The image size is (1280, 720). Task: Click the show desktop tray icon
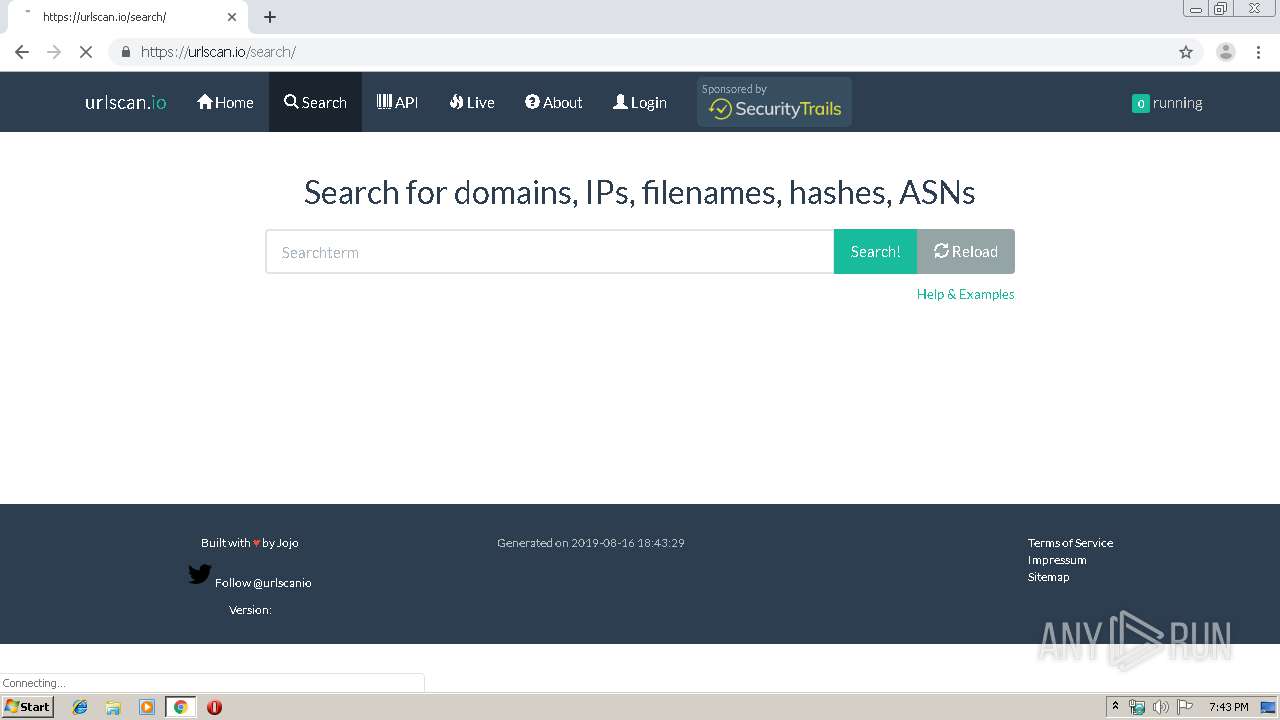coord(1269,707)
